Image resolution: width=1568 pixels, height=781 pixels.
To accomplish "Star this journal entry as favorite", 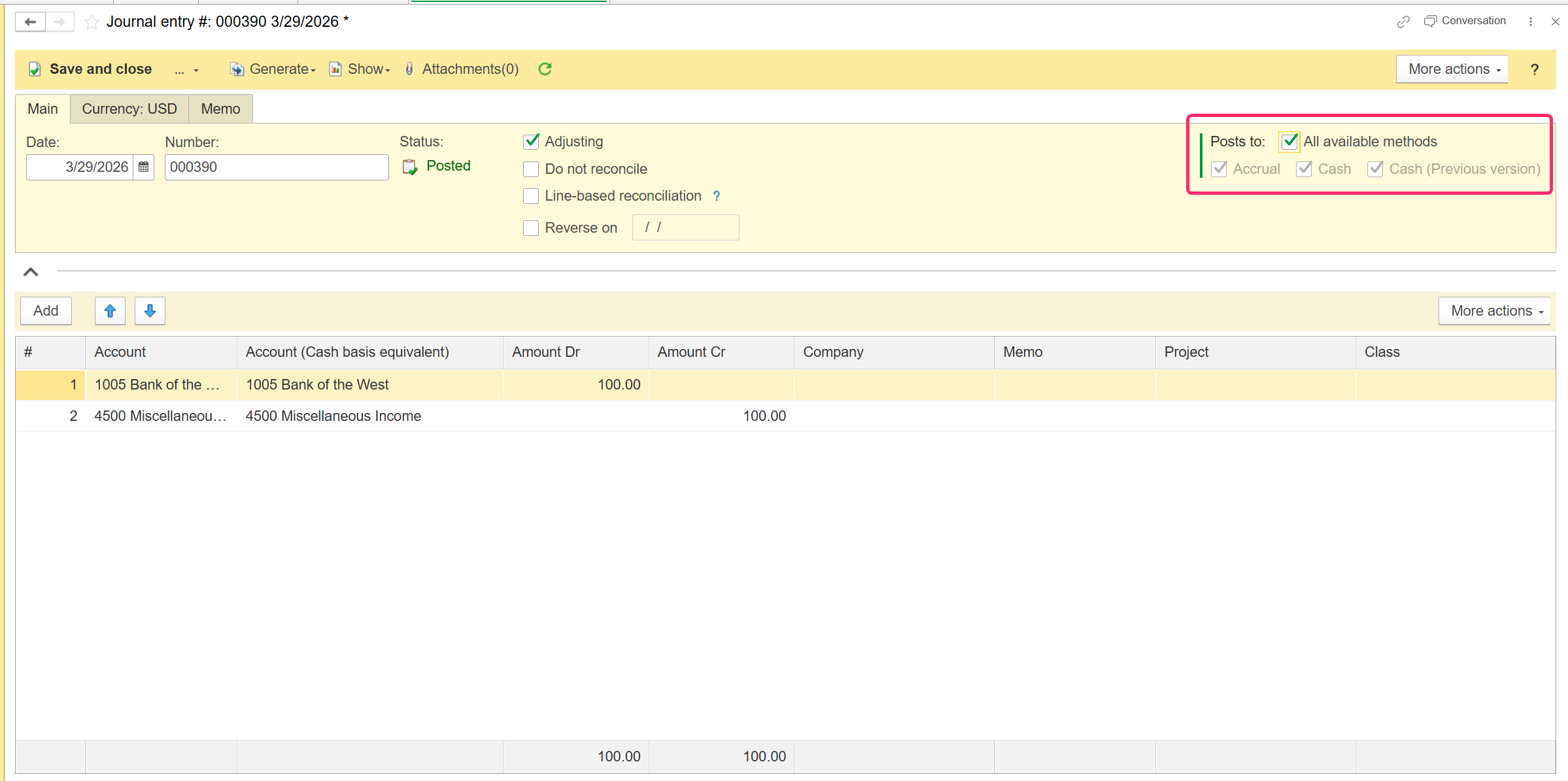I will 92,22.
